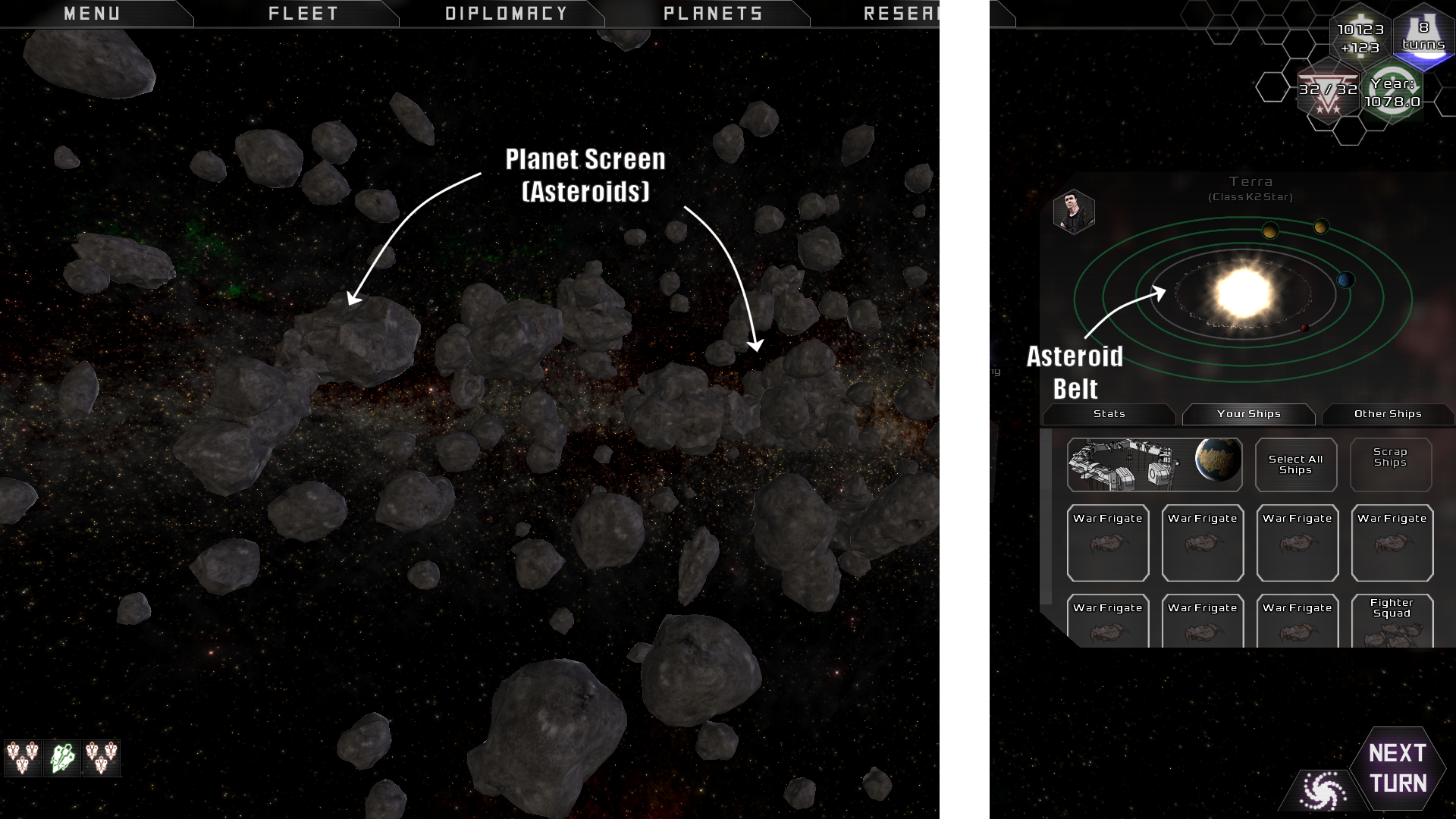The height and width of the screenshot is (819, 1456).
Task: Click the first fleet unit icon bottom left
Action: pyautogui.click(x=22, y=757)
